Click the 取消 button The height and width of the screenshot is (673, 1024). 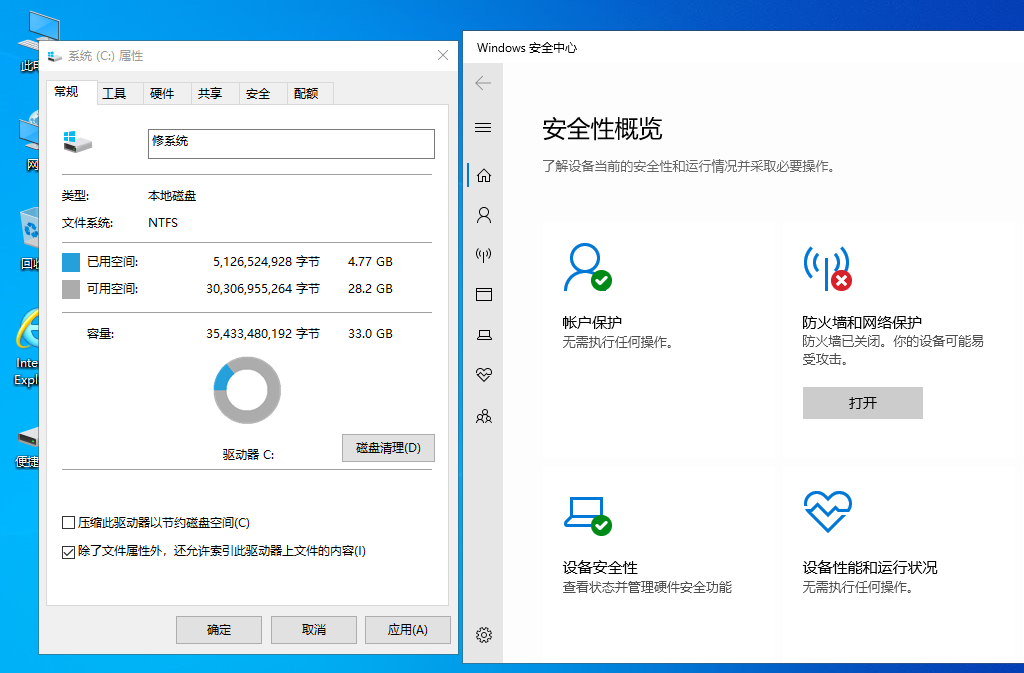313,630
